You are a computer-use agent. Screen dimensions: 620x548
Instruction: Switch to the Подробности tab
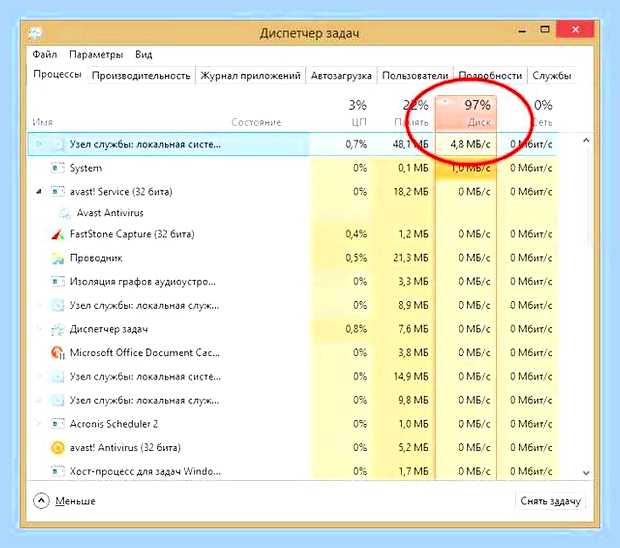point(490,76)
